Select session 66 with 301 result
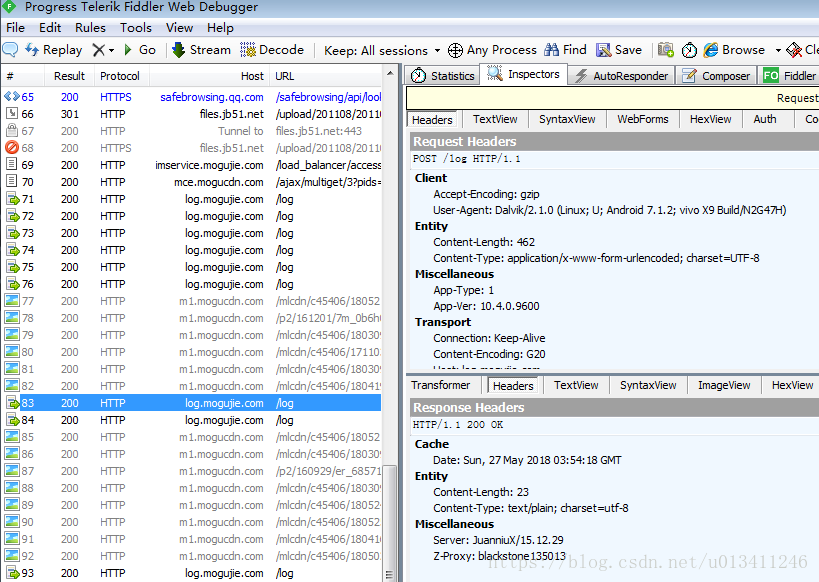Screen dimensions: 819x582 pos(192,114)
